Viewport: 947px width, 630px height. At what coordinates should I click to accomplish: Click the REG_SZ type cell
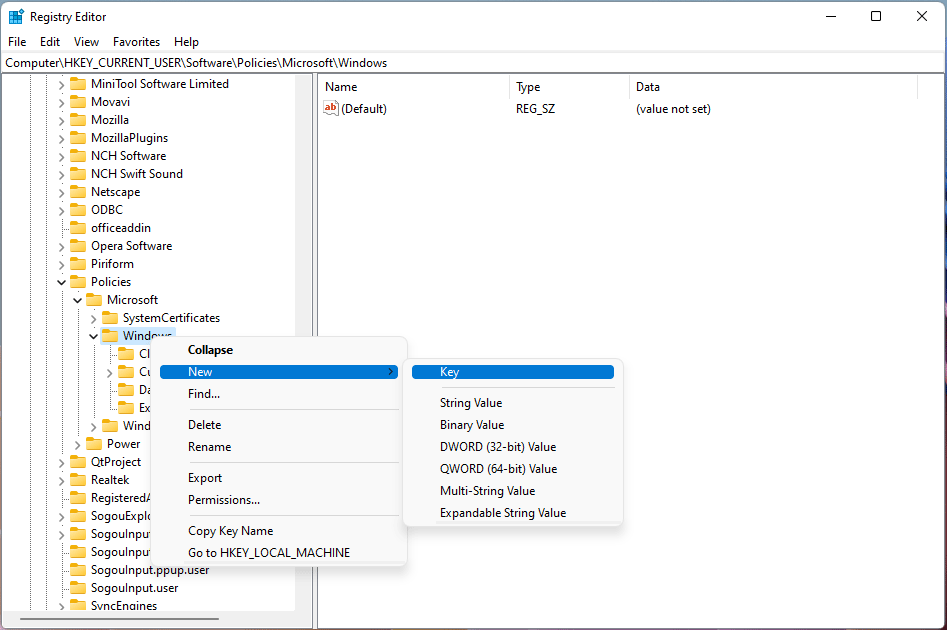[536, 109]
